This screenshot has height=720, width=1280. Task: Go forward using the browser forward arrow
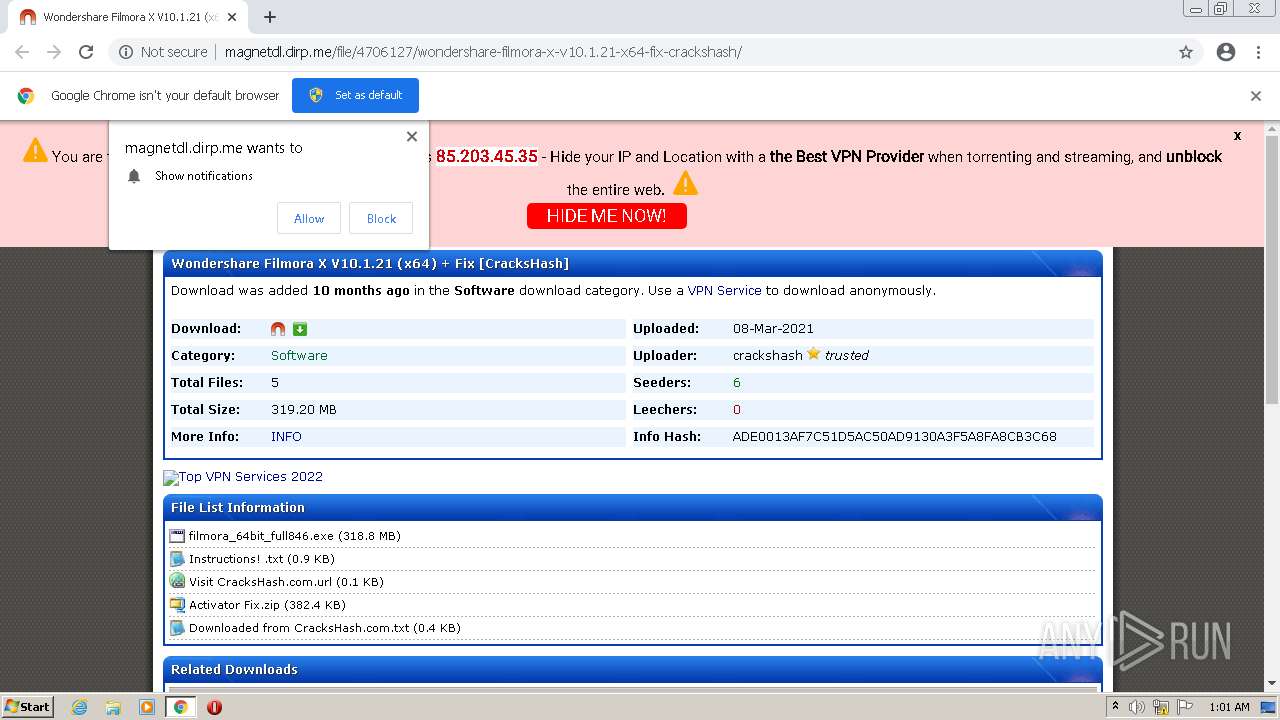coord(54,52)
